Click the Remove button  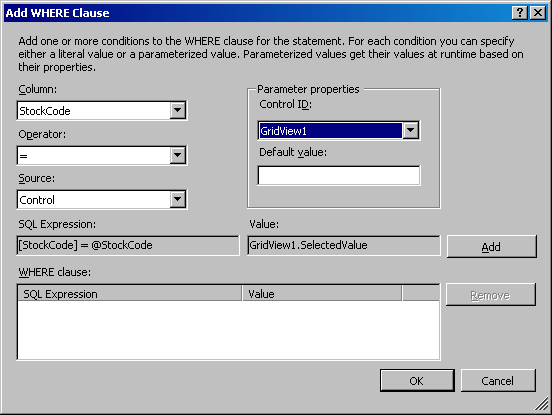(x=490, y=295)
